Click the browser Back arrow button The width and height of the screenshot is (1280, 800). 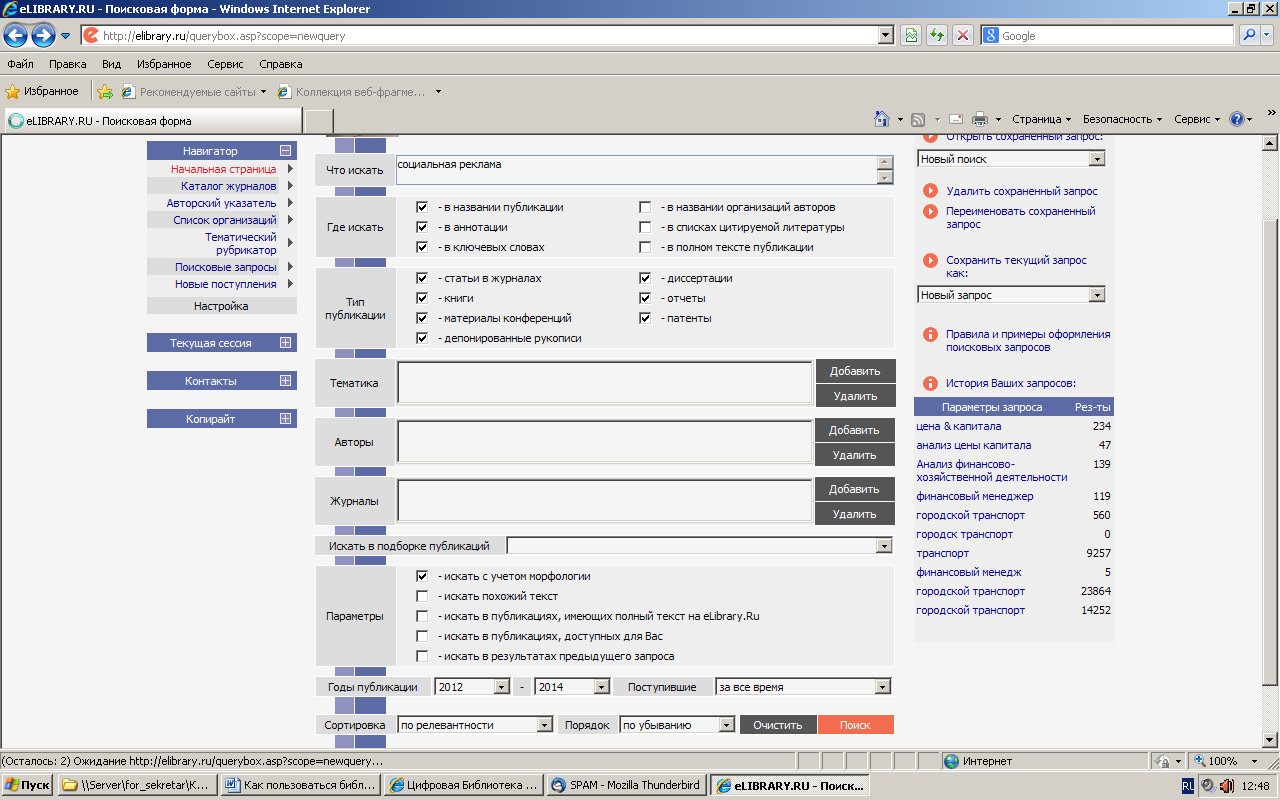point(15,36)
